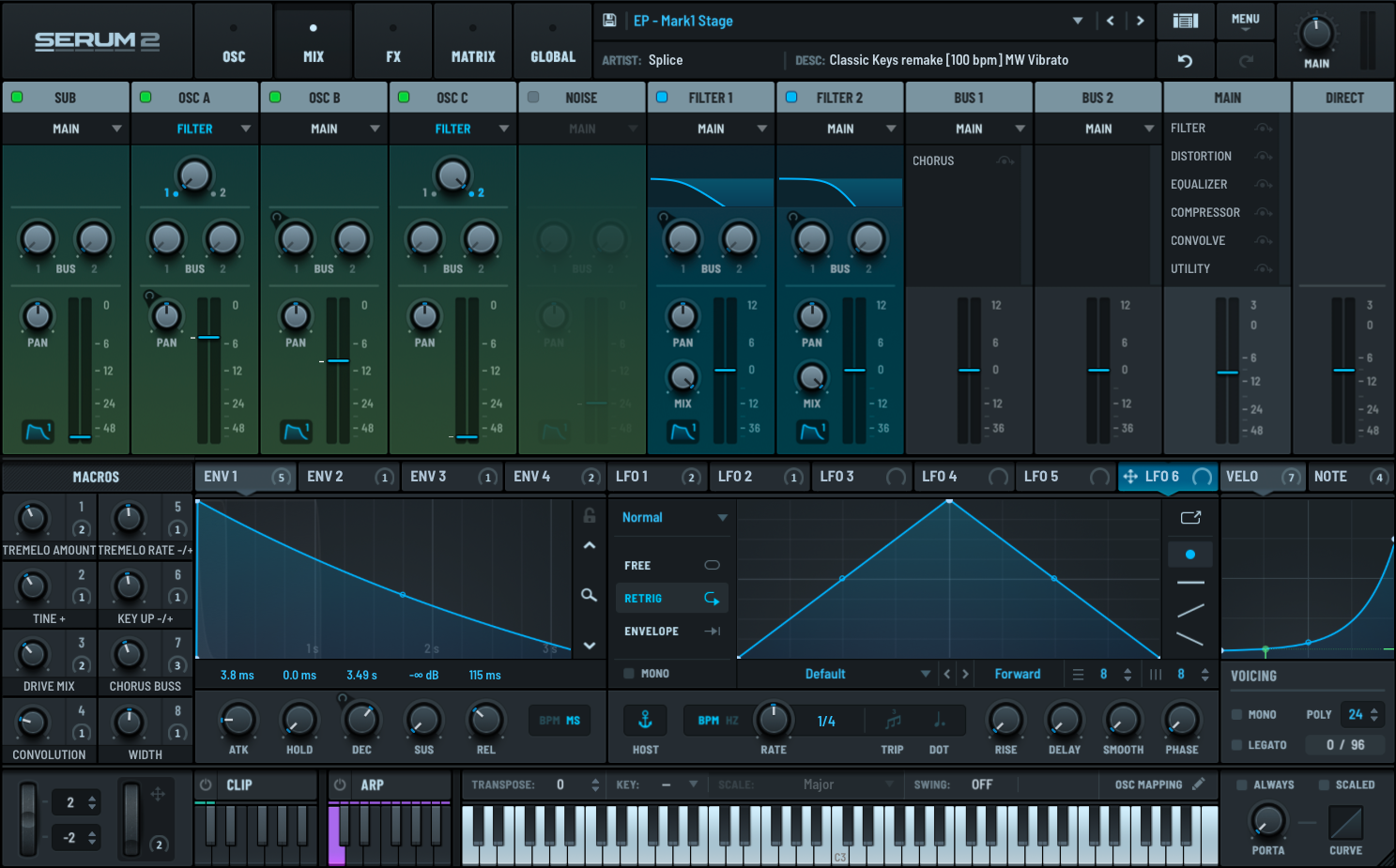
Task: Open the LFO Normal mode dropdown
Action: click(673, 518)
